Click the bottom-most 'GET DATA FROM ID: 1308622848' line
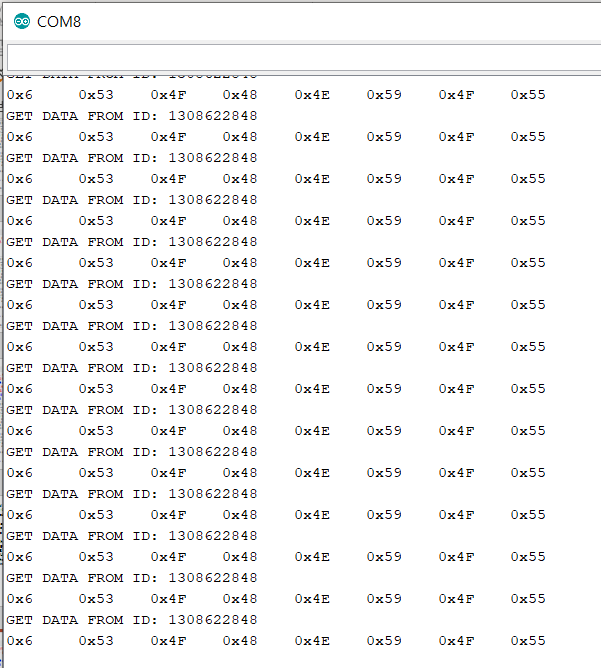The height and width of the screenshot is (668, 601). click(x=132, y=620)
